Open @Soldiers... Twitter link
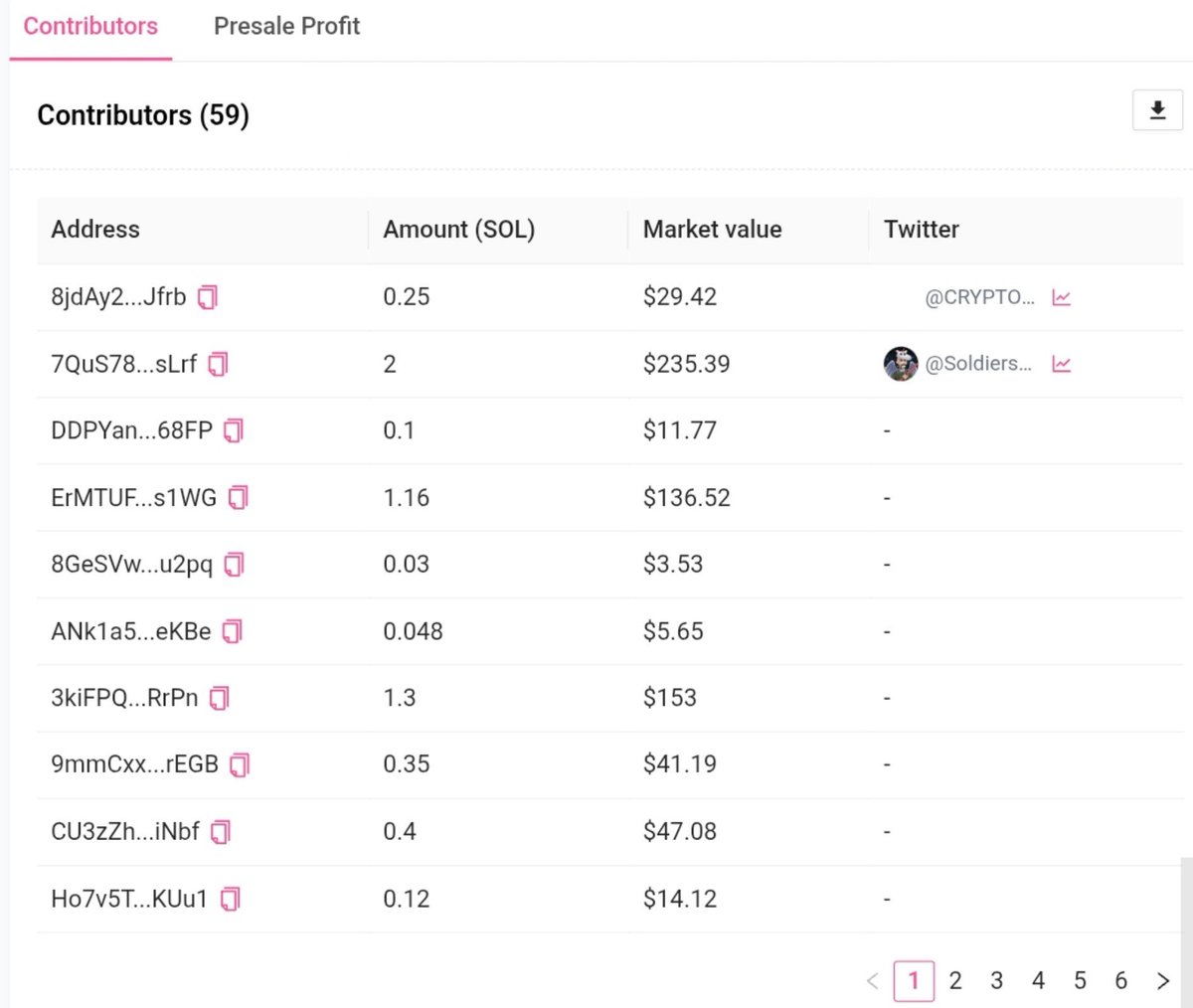Viewport: 1193px width, 1008px height. click(x=978, y=364)
